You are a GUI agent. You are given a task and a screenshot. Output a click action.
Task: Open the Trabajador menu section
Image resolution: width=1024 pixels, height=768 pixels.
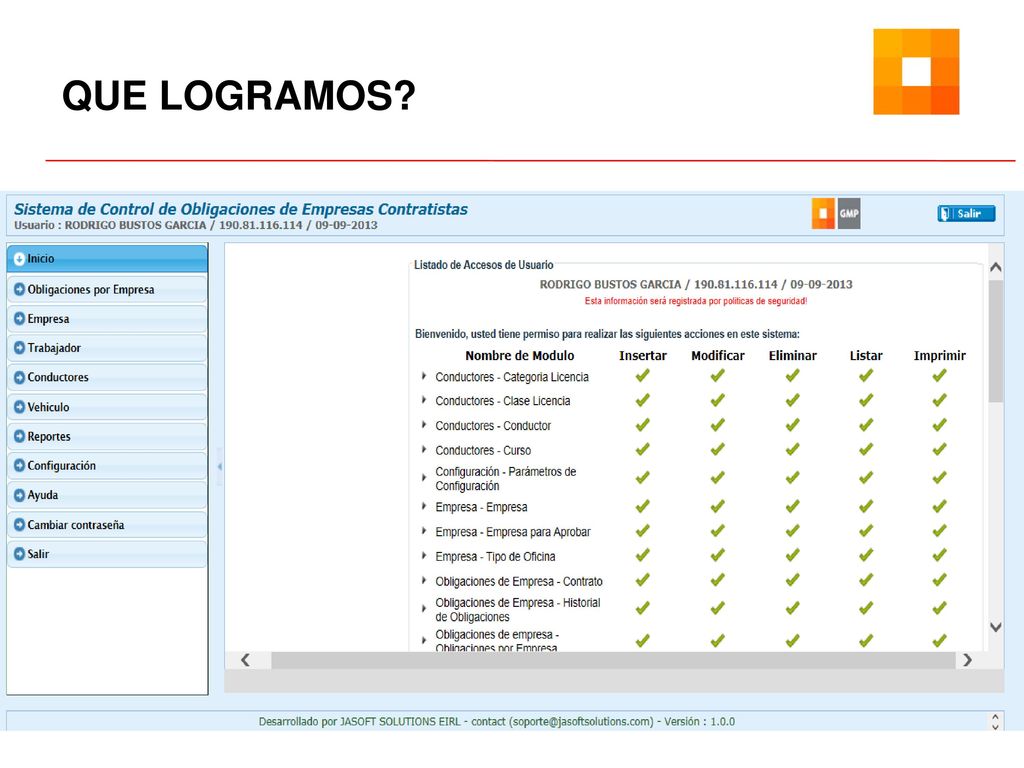click(x=107, y=348)
